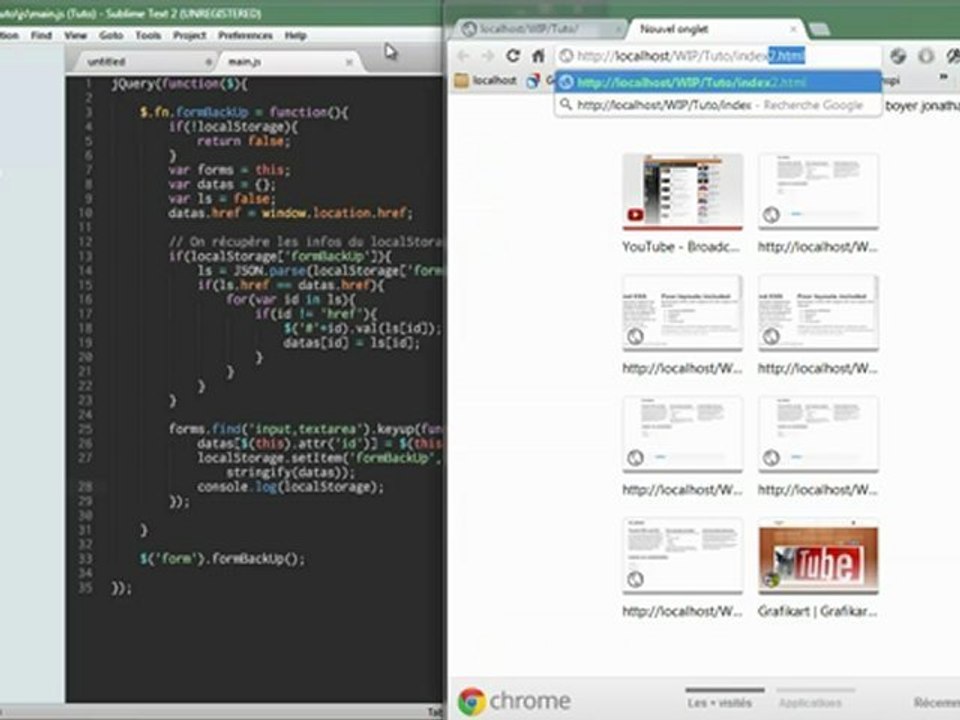The image size is (960, 720).
Task: Click the page icon inside the address bar
Action: 566,56
